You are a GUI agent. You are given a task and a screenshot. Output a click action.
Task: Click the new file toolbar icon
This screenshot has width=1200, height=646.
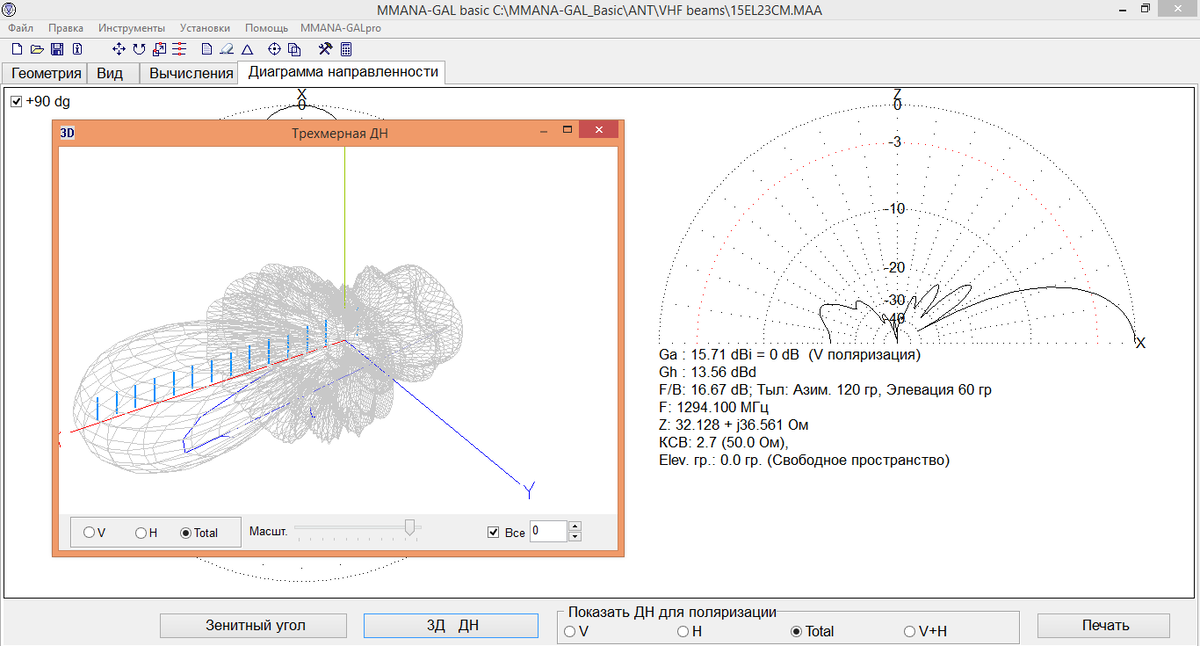17,49
